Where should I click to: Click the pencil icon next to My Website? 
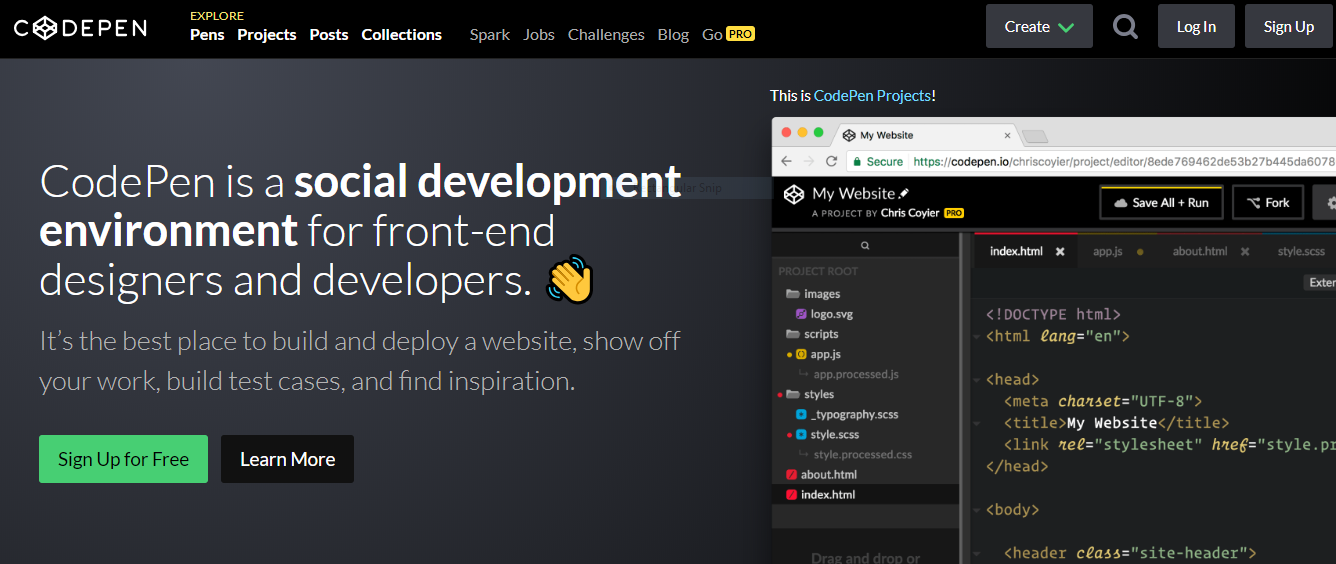(x=904, y=193)
